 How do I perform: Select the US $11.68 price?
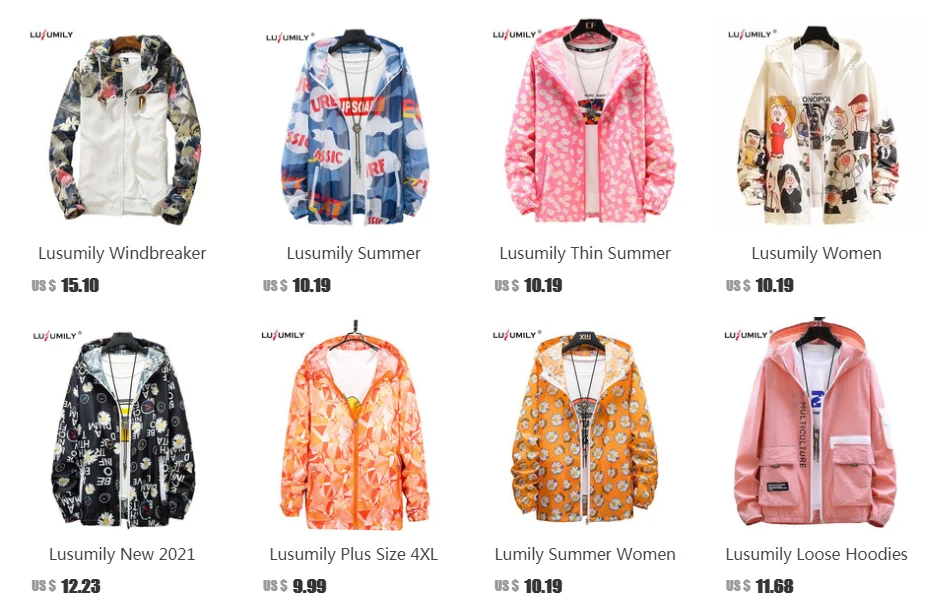[760, 586]
